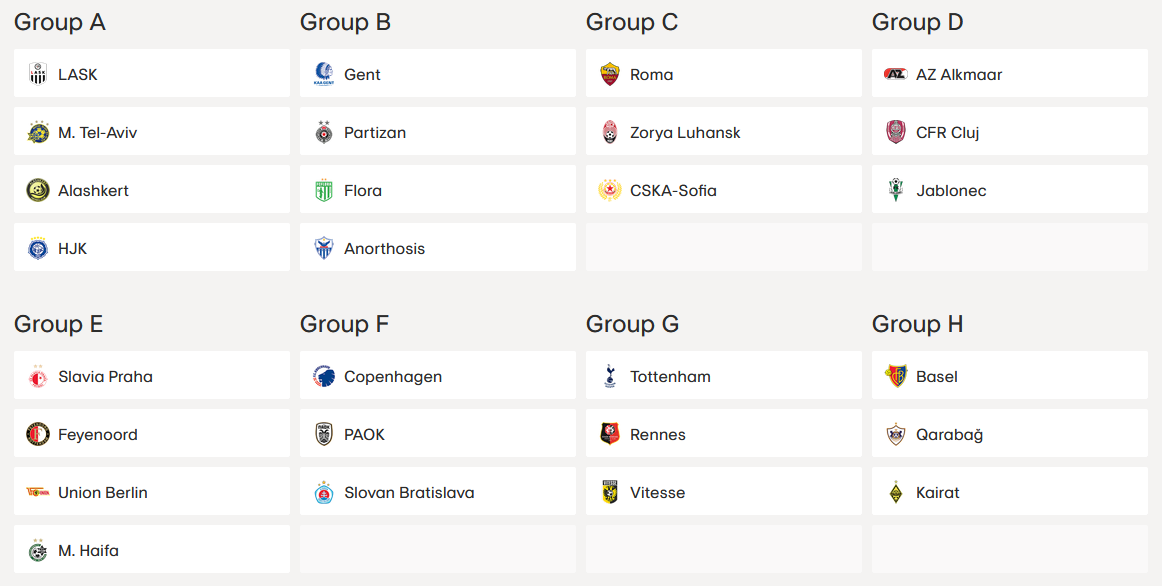1162x586 pixels.
Task: Click the LASK club crest icon
Action: [x=38, y=74]
